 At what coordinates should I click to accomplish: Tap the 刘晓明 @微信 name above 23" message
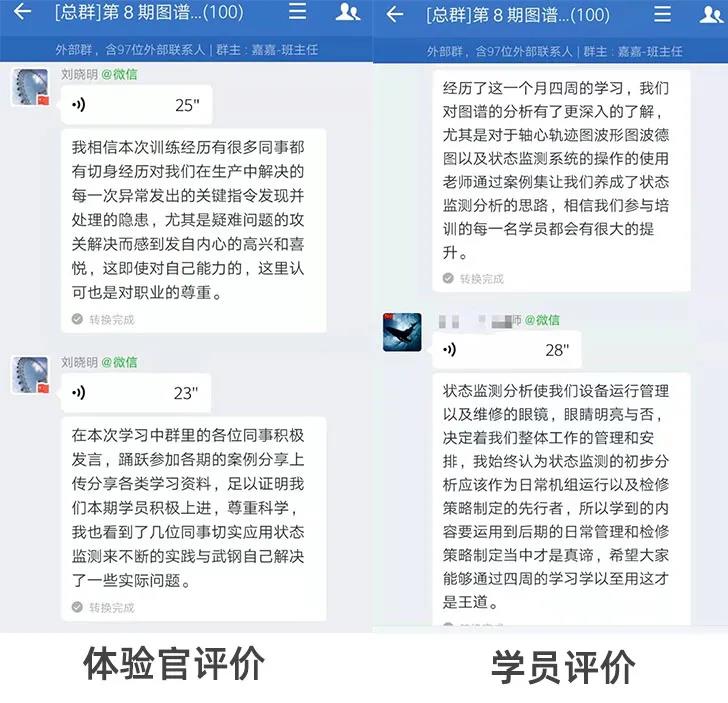tap(99, 362)
